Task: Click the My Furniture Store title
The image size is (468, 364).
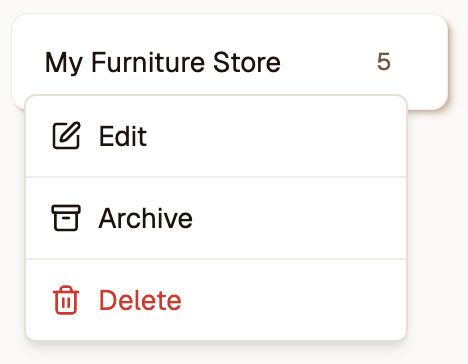Action: click(163, 62)
